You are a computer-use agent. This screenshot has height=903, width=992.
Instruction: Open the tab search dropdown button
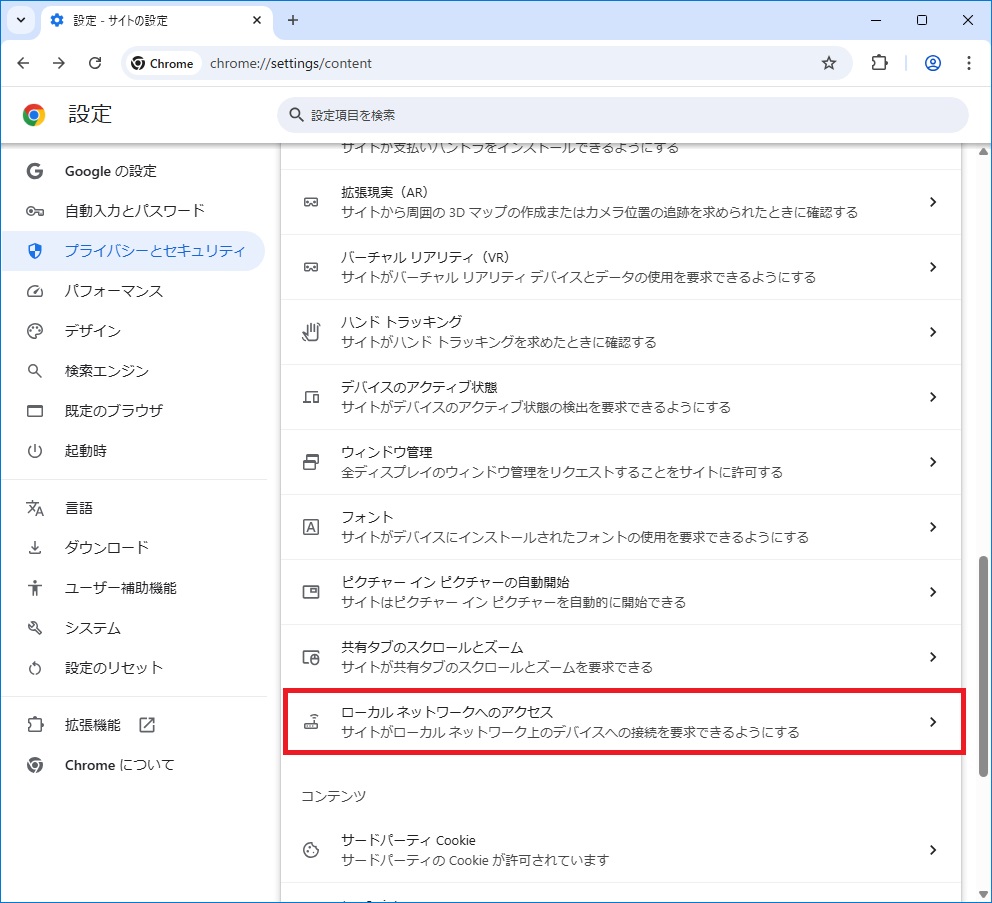pyautogui.click(x=20, y=20)
